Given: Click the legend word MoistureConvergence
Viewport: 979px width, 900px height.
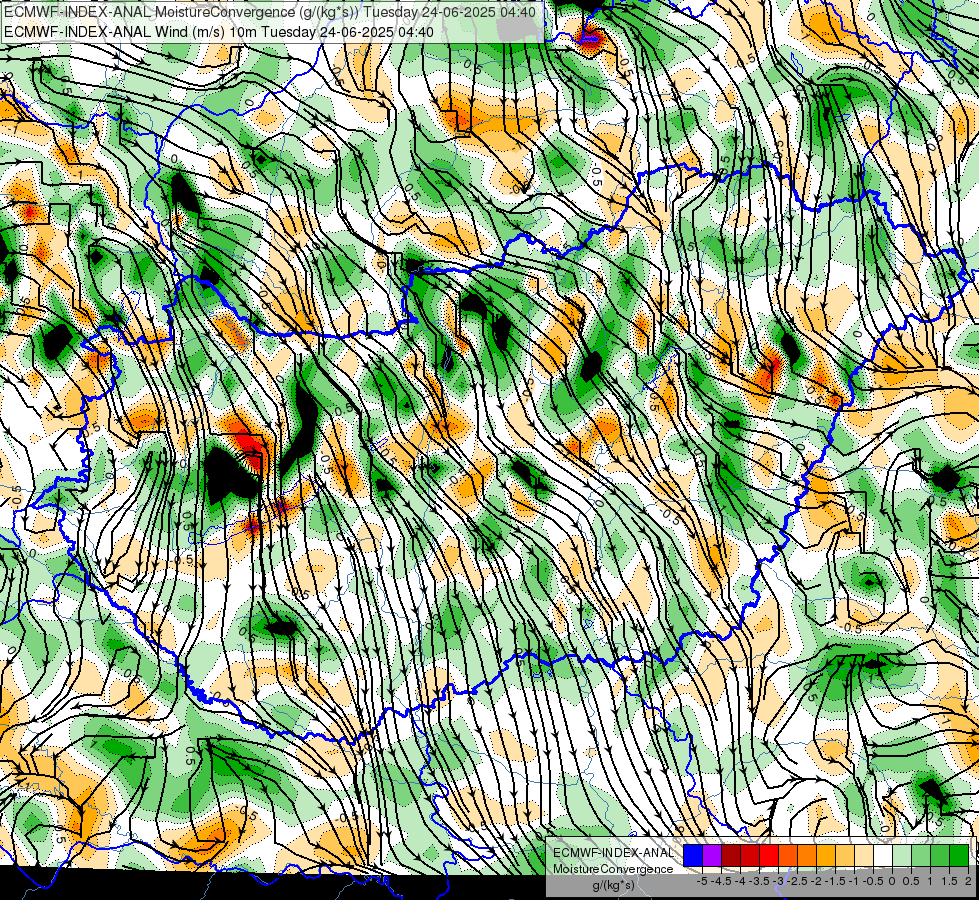Looking at the screenshot, I should [x=613, y=869].
